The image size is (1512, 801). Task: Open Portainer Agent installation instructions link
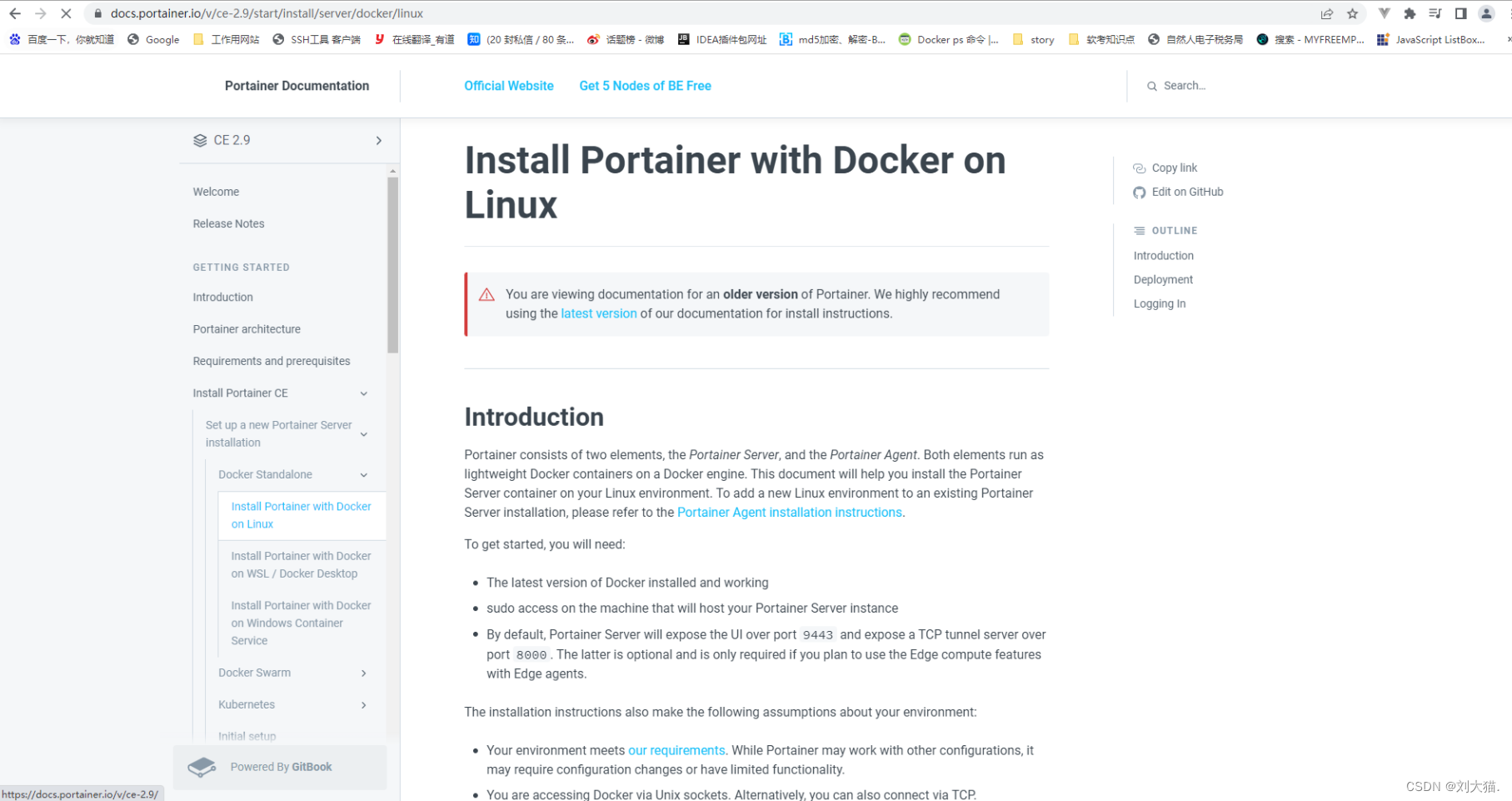pyautogui.click(x=790, y=513)
